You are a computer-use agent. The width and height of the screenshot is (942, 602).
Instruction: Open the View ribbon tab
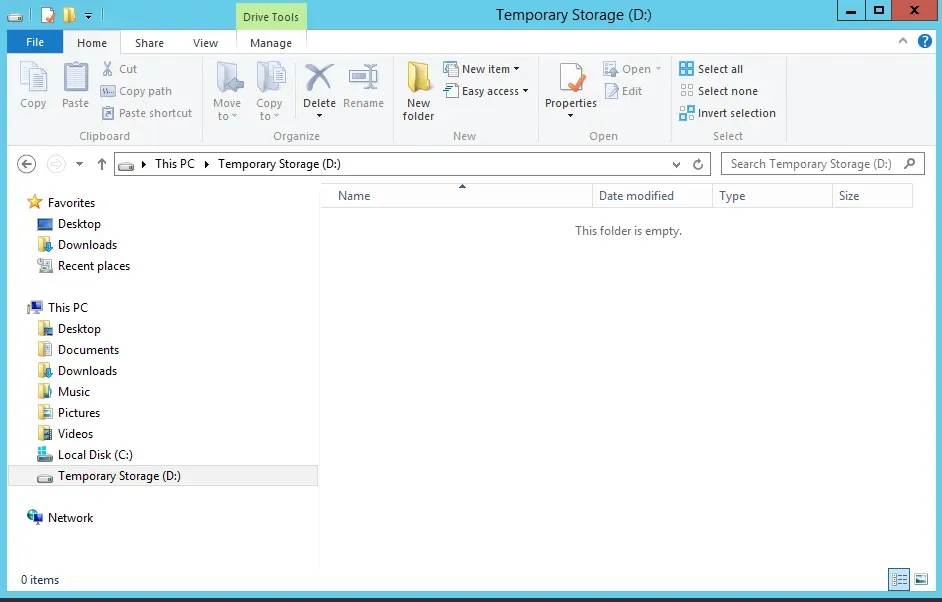point(205,43)
